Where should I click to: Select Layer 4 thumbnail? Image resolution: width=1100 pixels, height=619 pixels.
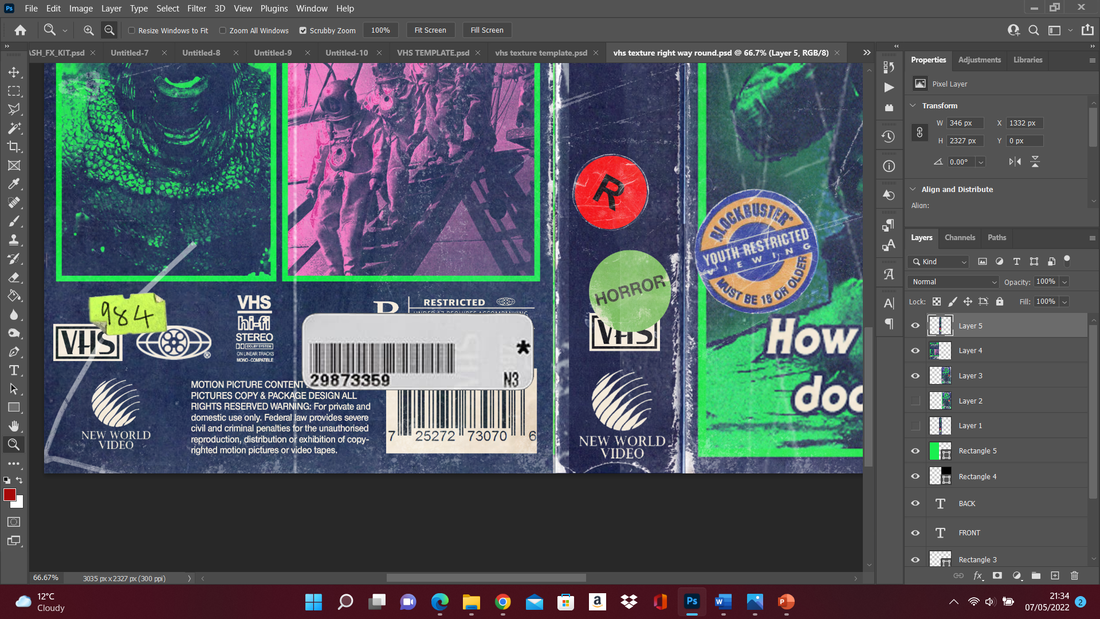pos(940,350)
